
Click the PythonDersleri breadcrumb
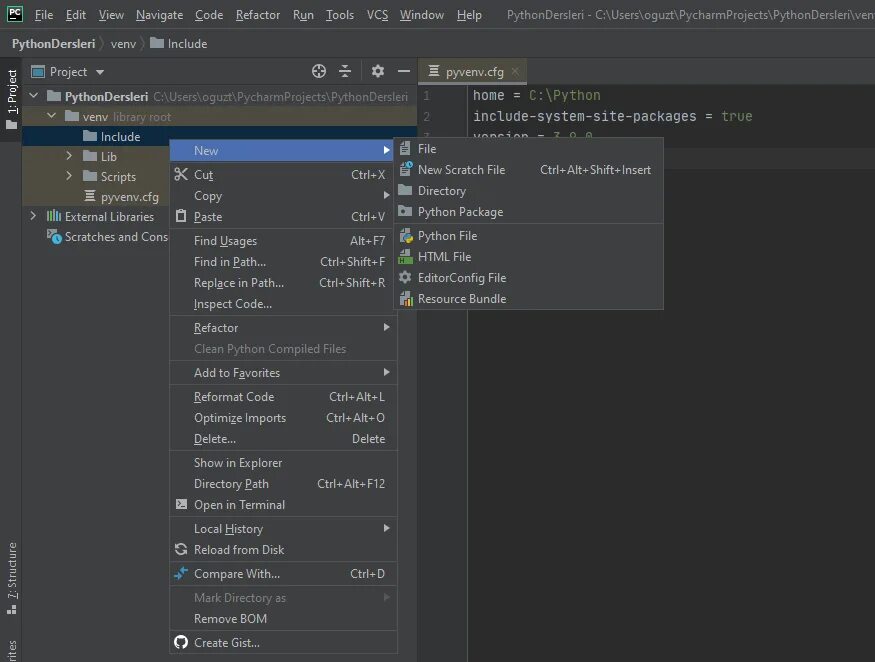tap(53, 44)
